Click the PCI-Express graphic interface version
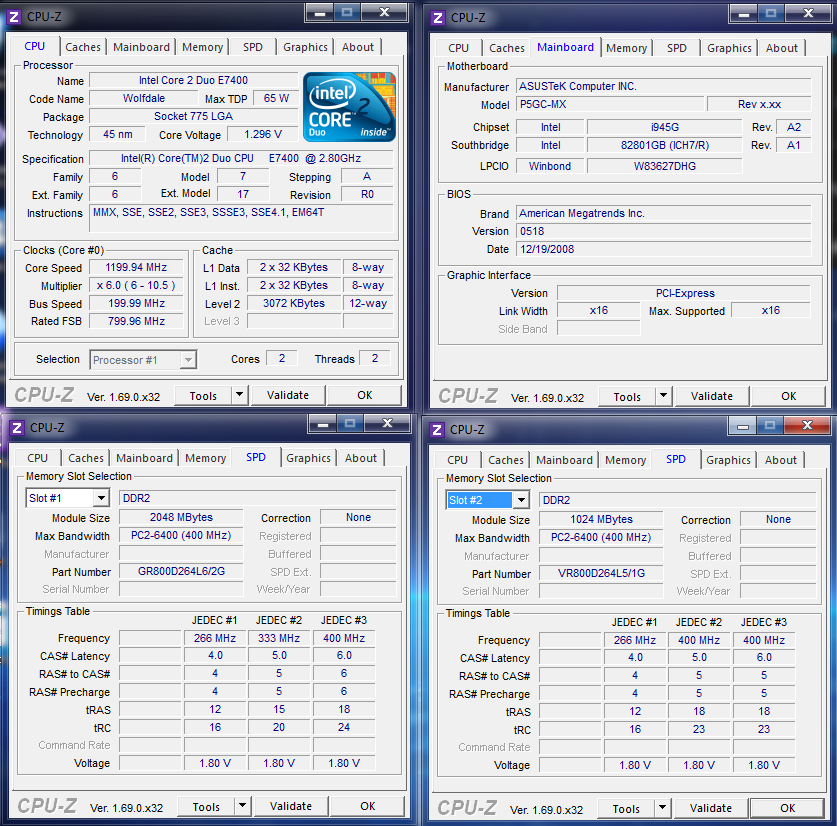The image size is (837, 826). pos(684,293)
